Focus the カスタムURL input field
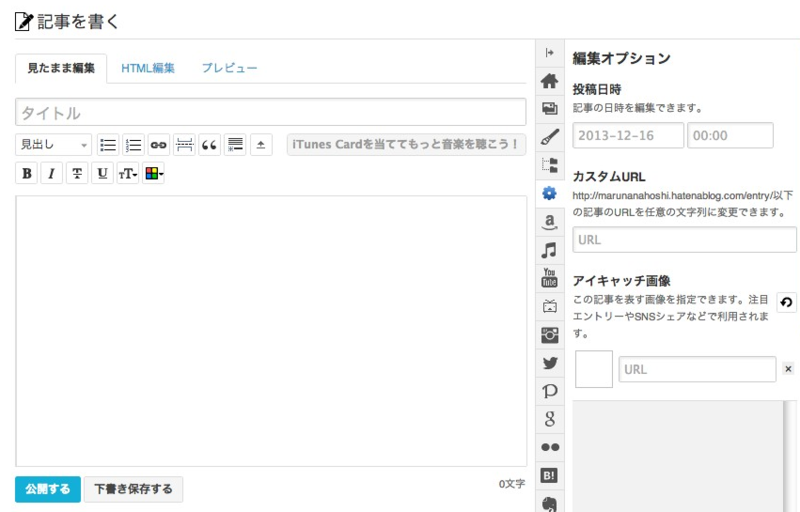The width and height of the screenshot is (800, 512). pyautogui.click(x=684, y=240)
